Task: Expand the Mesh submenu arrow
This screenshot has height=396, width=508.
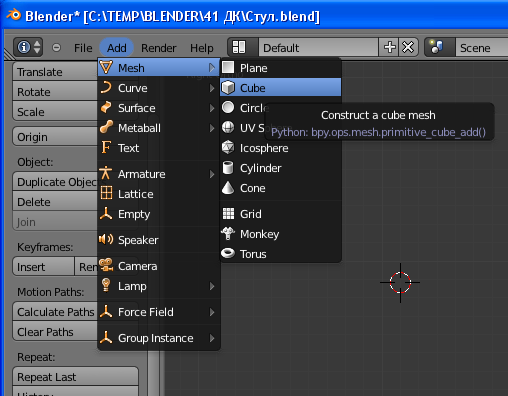Action: 212,68
